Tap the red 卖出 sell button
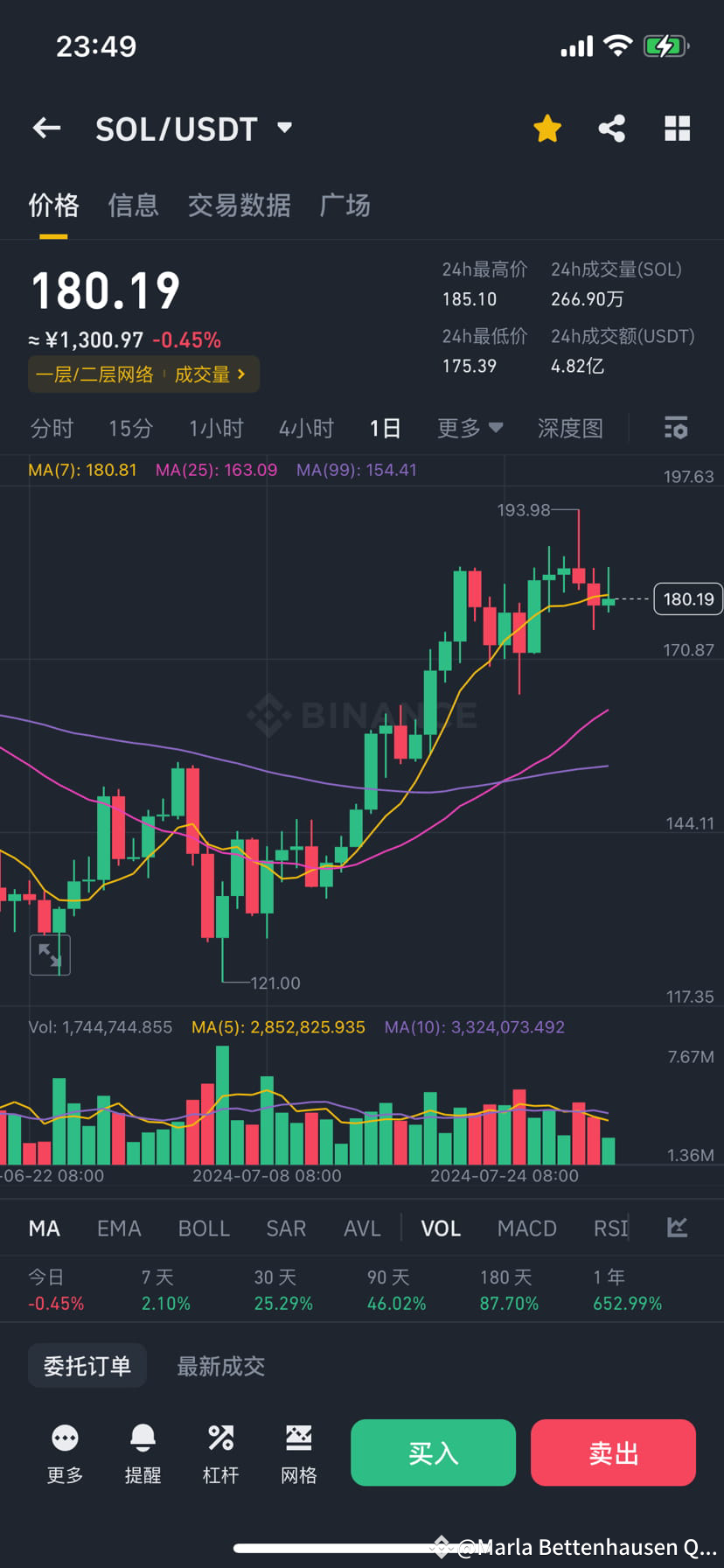The image size is (724, 1568). pyautogui.click(x=613, y=1452)
